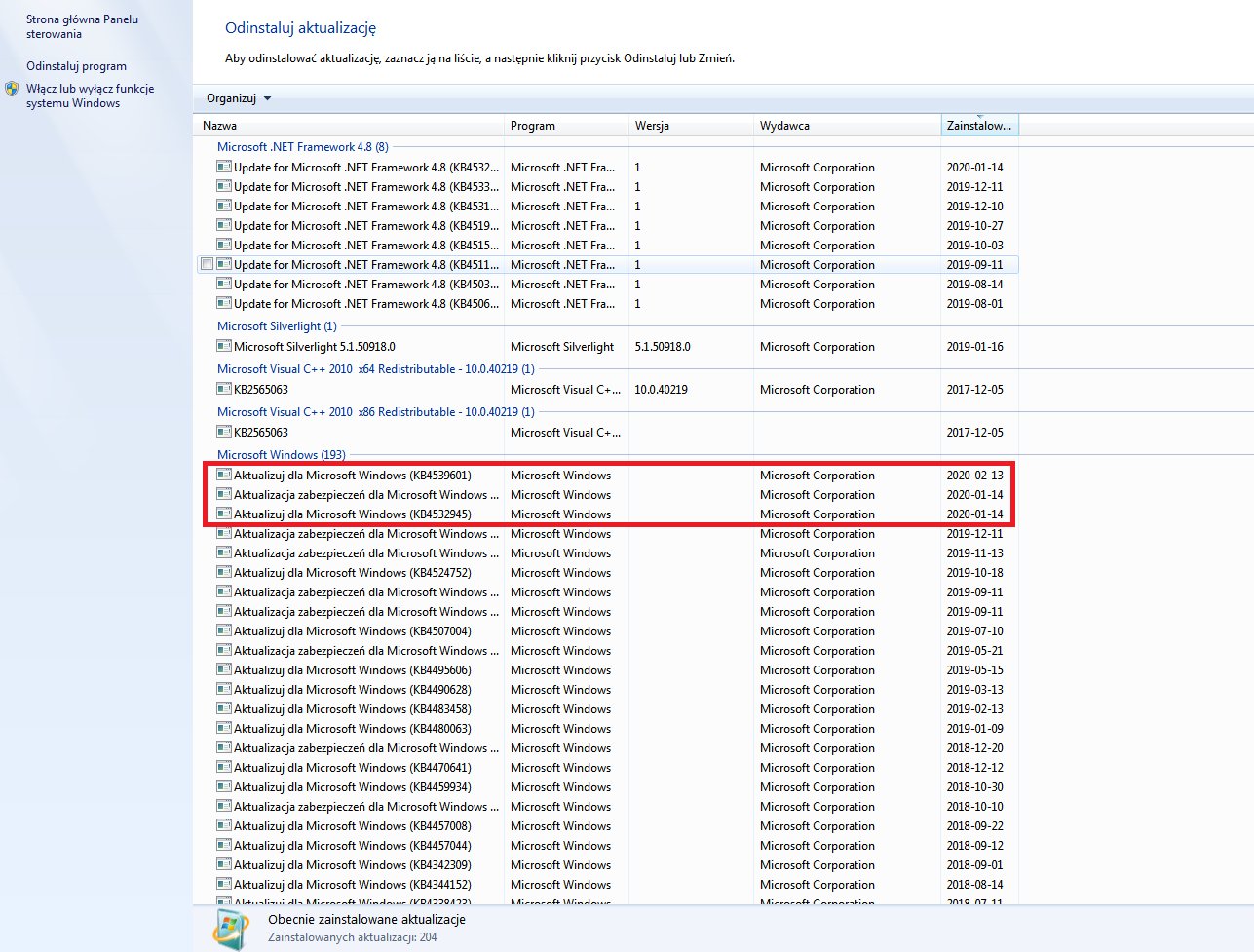Click the shield icon beside Włącz lub wyłącz funkcje
The image size is (1254, 952).
[x=12, y=89]
